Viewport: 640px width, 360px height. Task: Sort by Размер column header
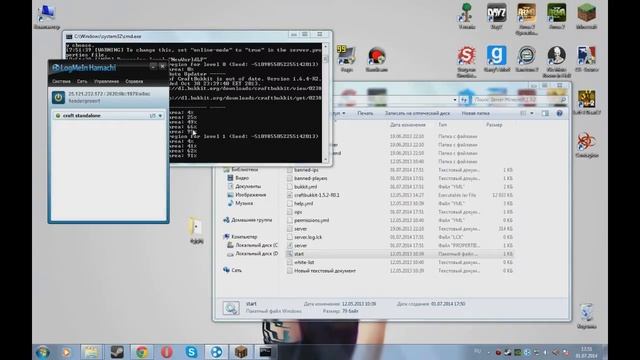click(494, 125)
